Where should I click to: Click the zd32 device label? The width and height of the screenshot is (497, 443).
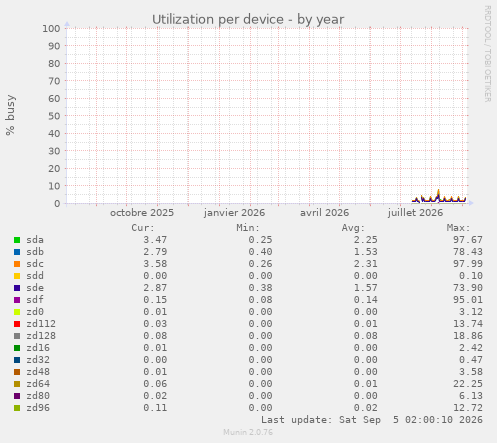coord(38,360)
